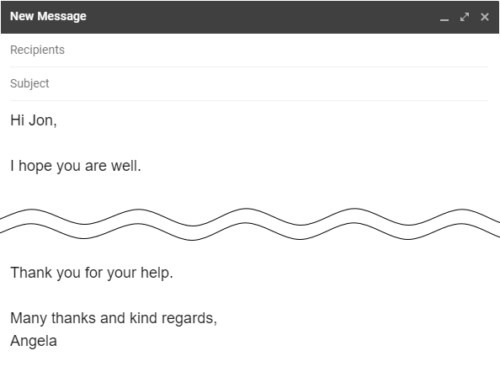Place cursor in the 'Hi Jon,' greeting line

34,120
